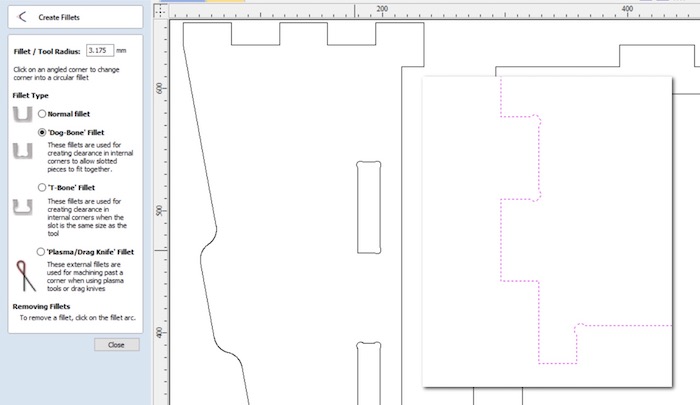Screen dimensions: 700x405
Task: Click the back arrow beside Create Fillets
Action: (x=21, y=17)
